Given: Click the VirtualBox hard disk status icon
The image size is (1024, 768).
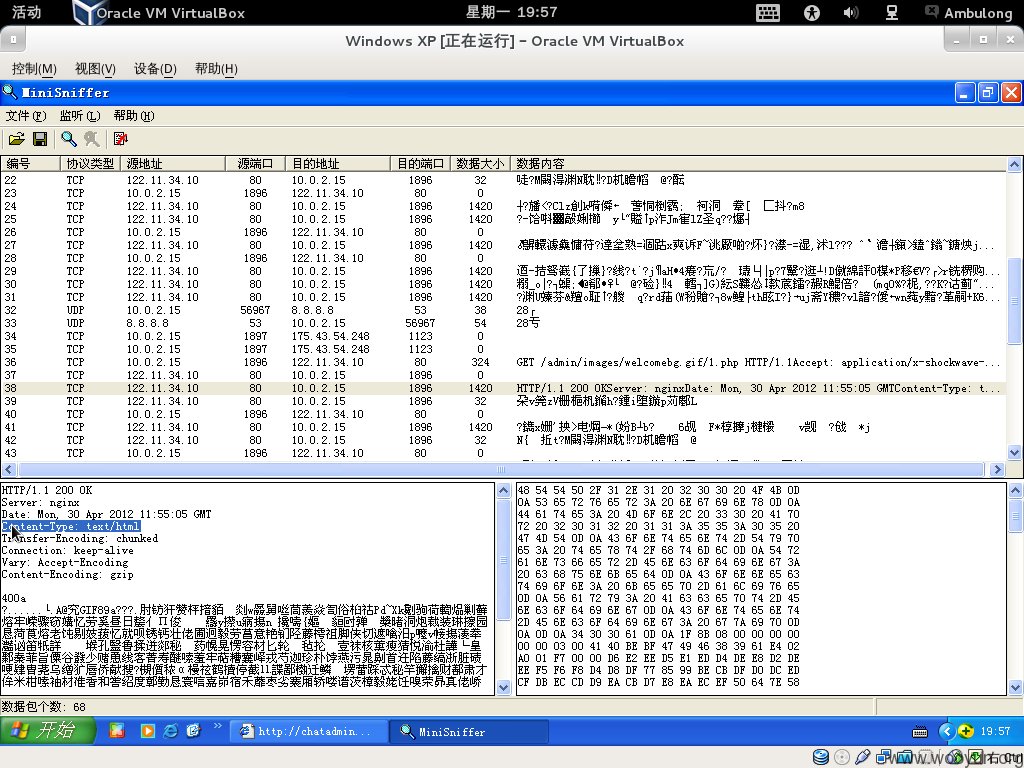Looking at the screenshot, I should tap(821, 757).
